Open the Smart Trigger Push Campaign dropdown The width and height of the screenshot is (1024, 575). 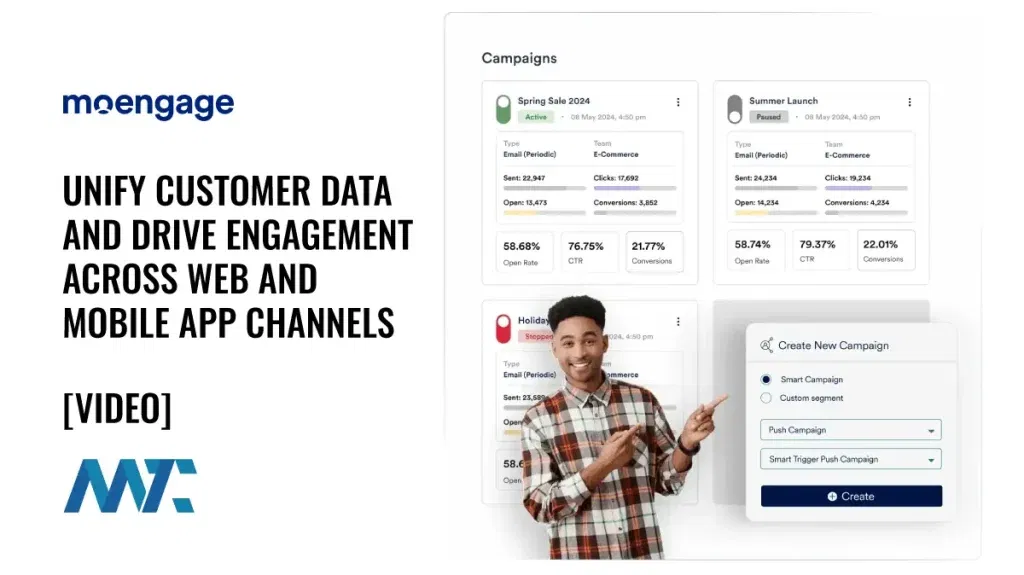pos(850,459)
